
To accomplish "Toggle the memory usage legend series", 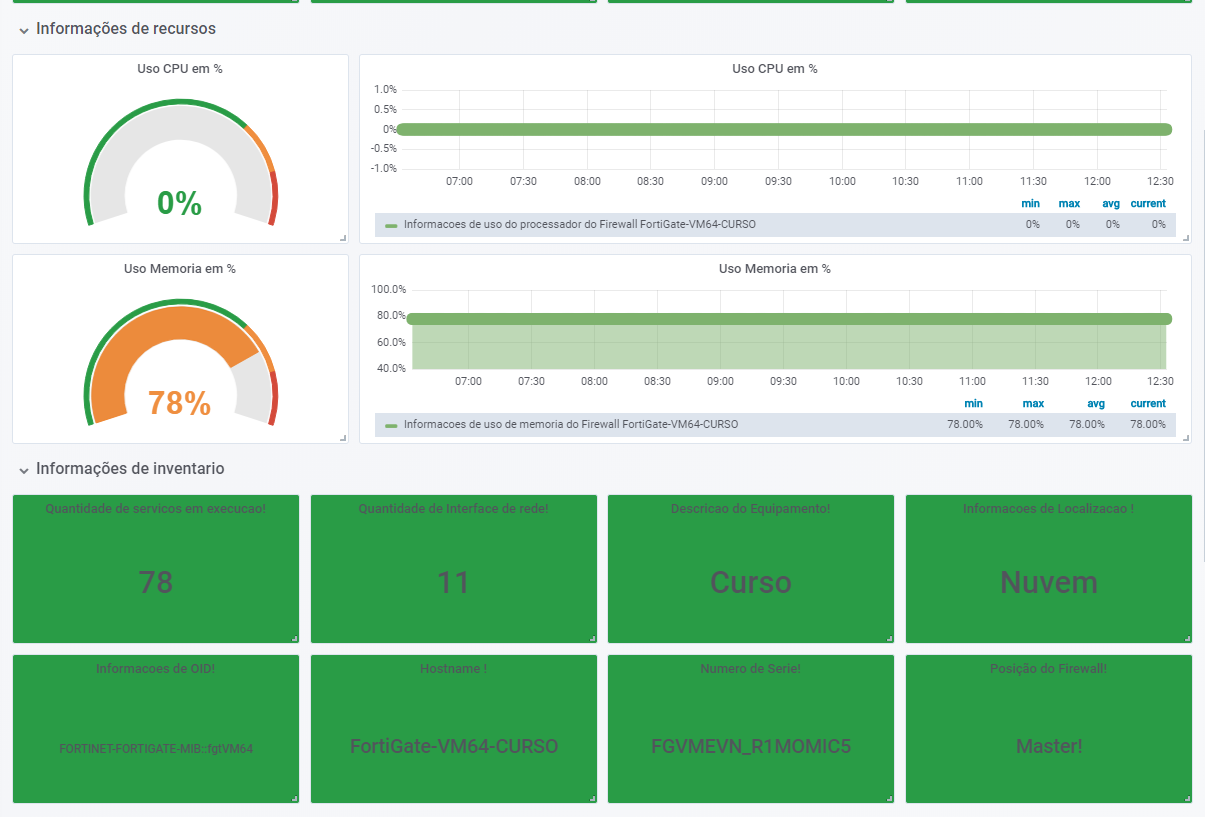I will [571, 425].
